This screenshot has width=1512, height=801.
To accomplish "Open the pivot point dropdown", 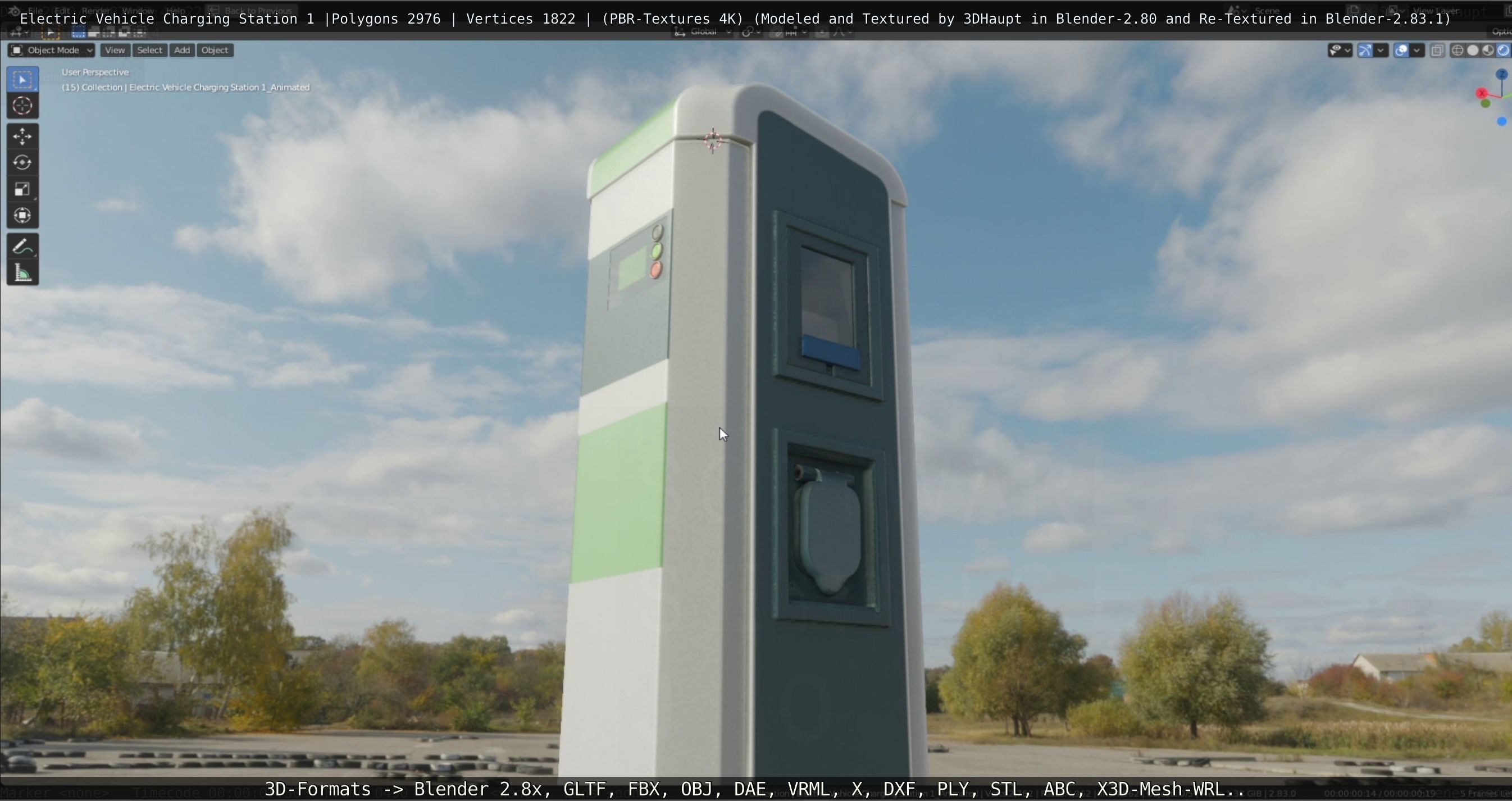I will click(x=751, y=31).
